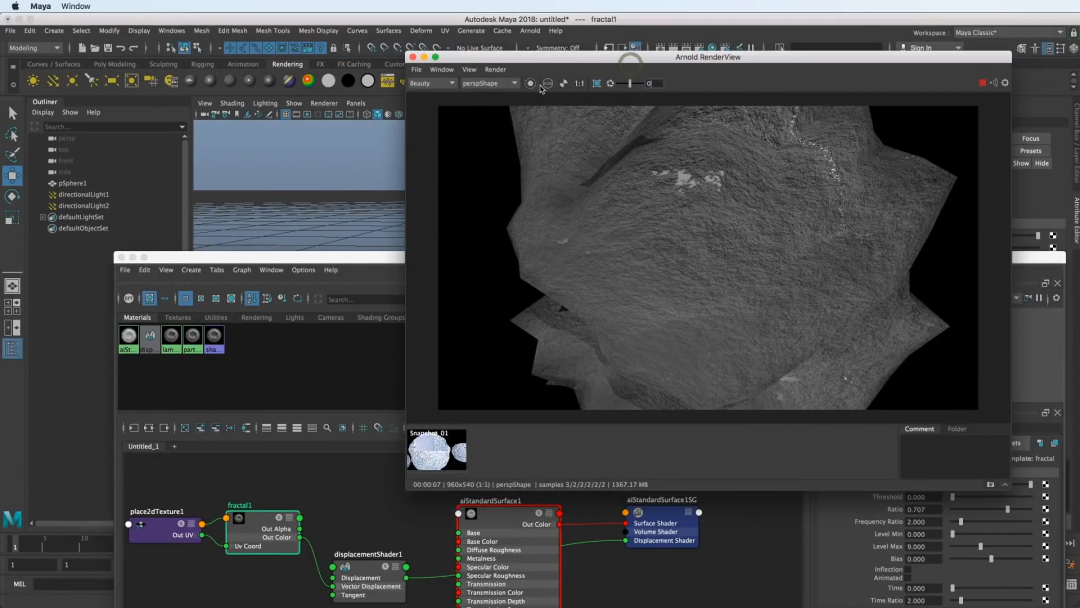Screen dimensions: 1080x608
Task: Start Arnold render with the render button
Action: (530, 83)
